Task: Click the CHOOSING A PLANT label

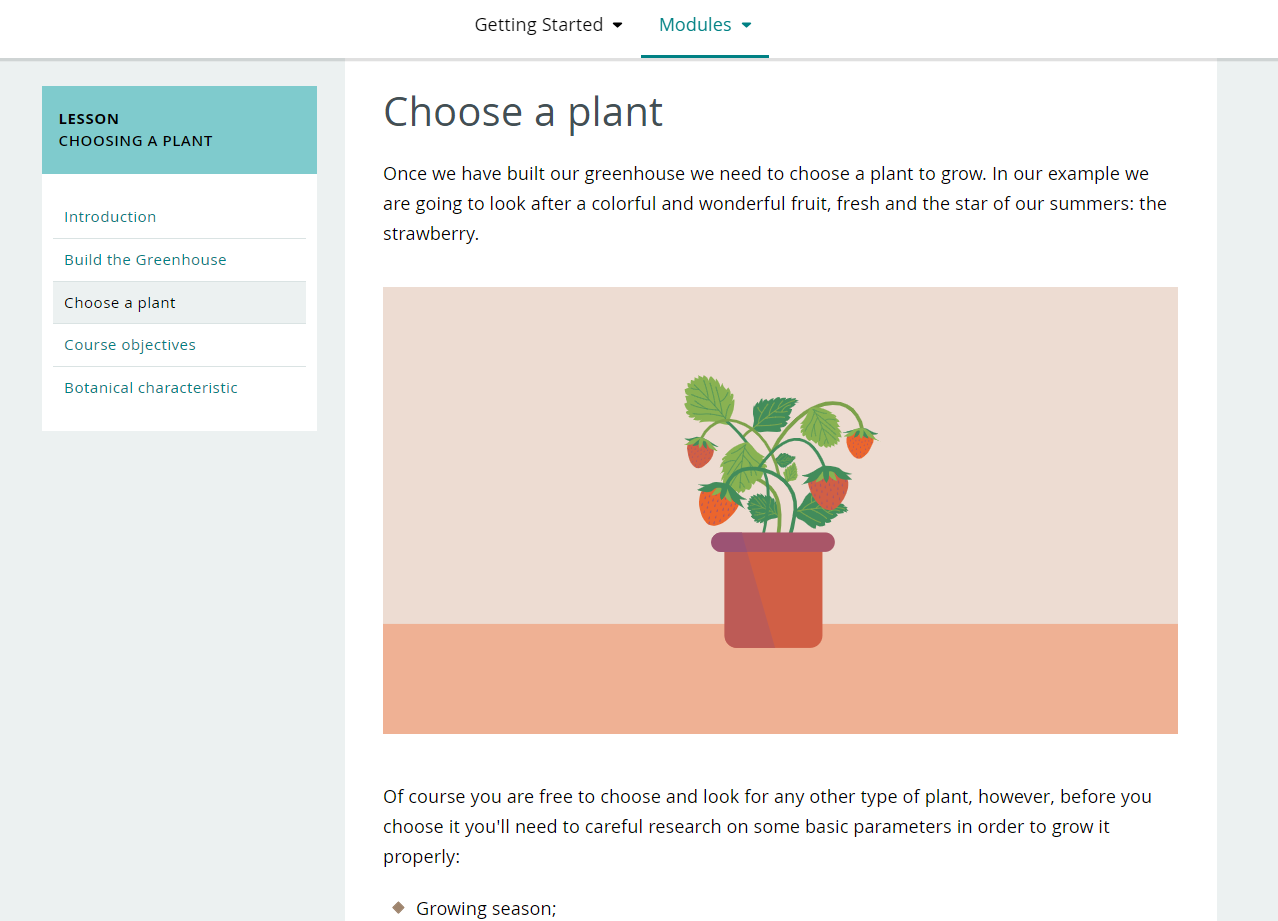Action: click(135, 141)
